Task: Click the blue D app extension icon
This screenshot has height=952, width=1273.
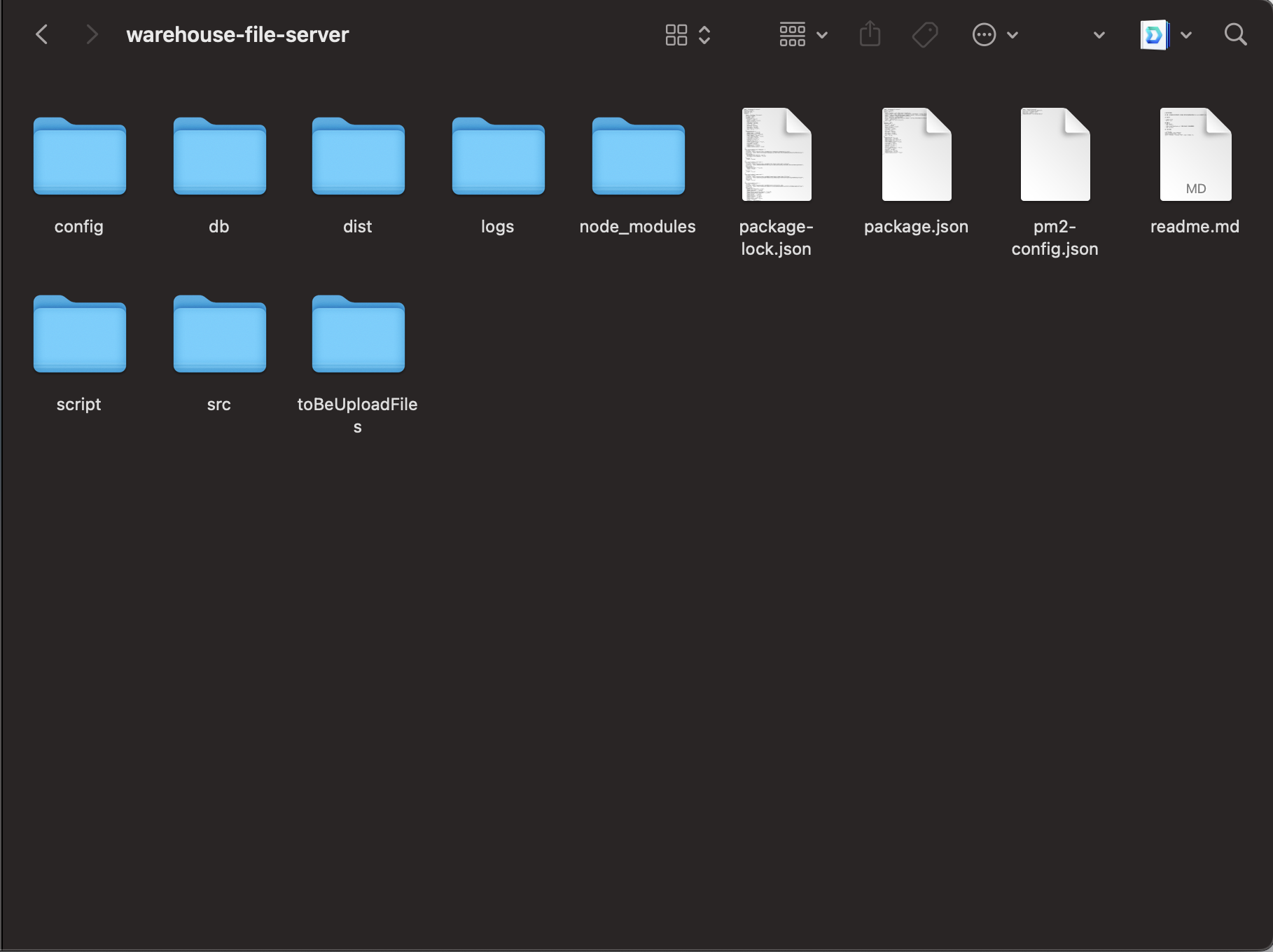Action: 1155,34
